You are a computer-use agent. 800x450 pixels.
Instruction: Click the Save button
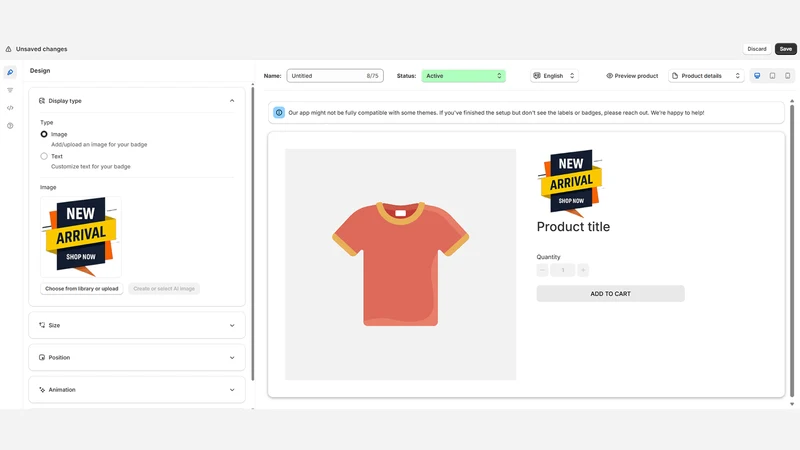point(786,49)
